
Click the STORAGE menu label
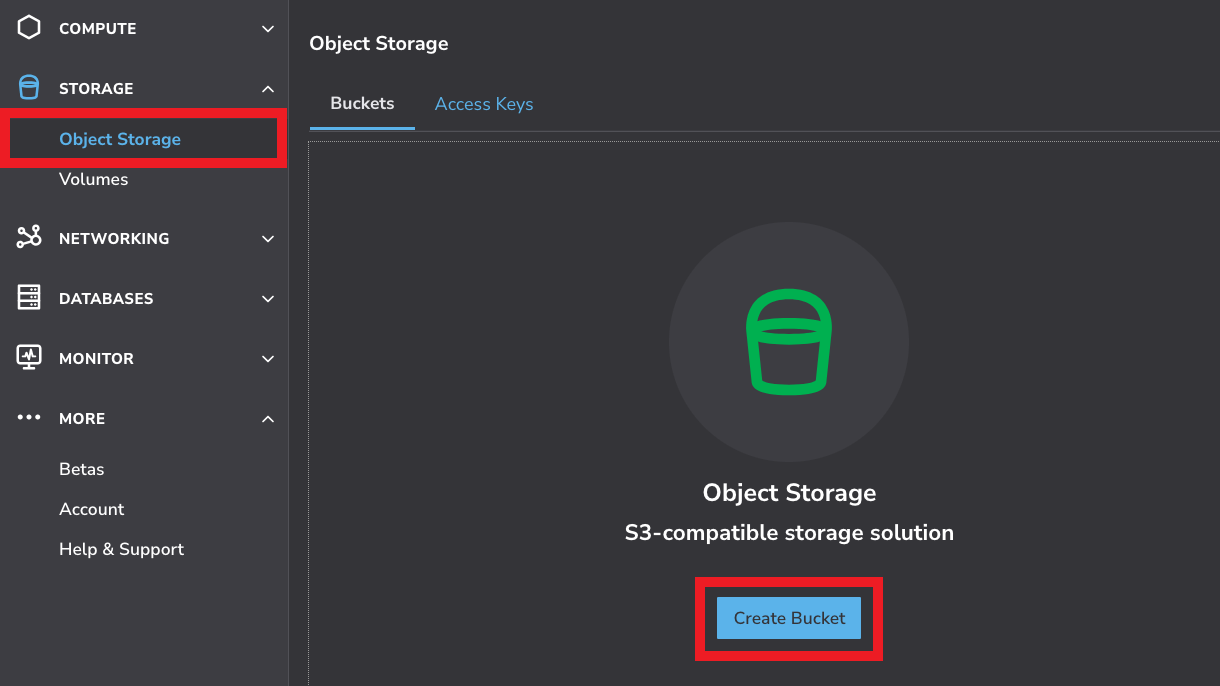96,89
